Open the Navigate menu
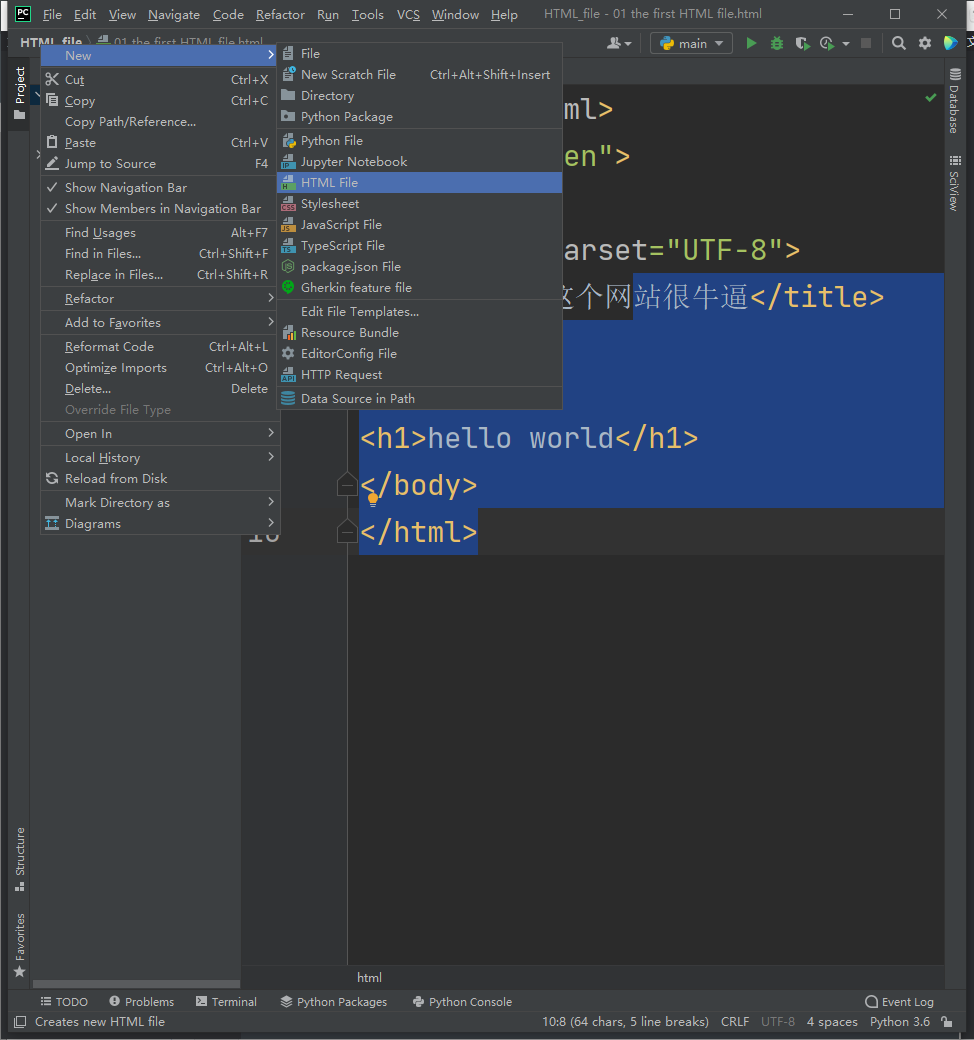Image resolution: width=974 pixels, height=1040 pixels. coord(174,15)
